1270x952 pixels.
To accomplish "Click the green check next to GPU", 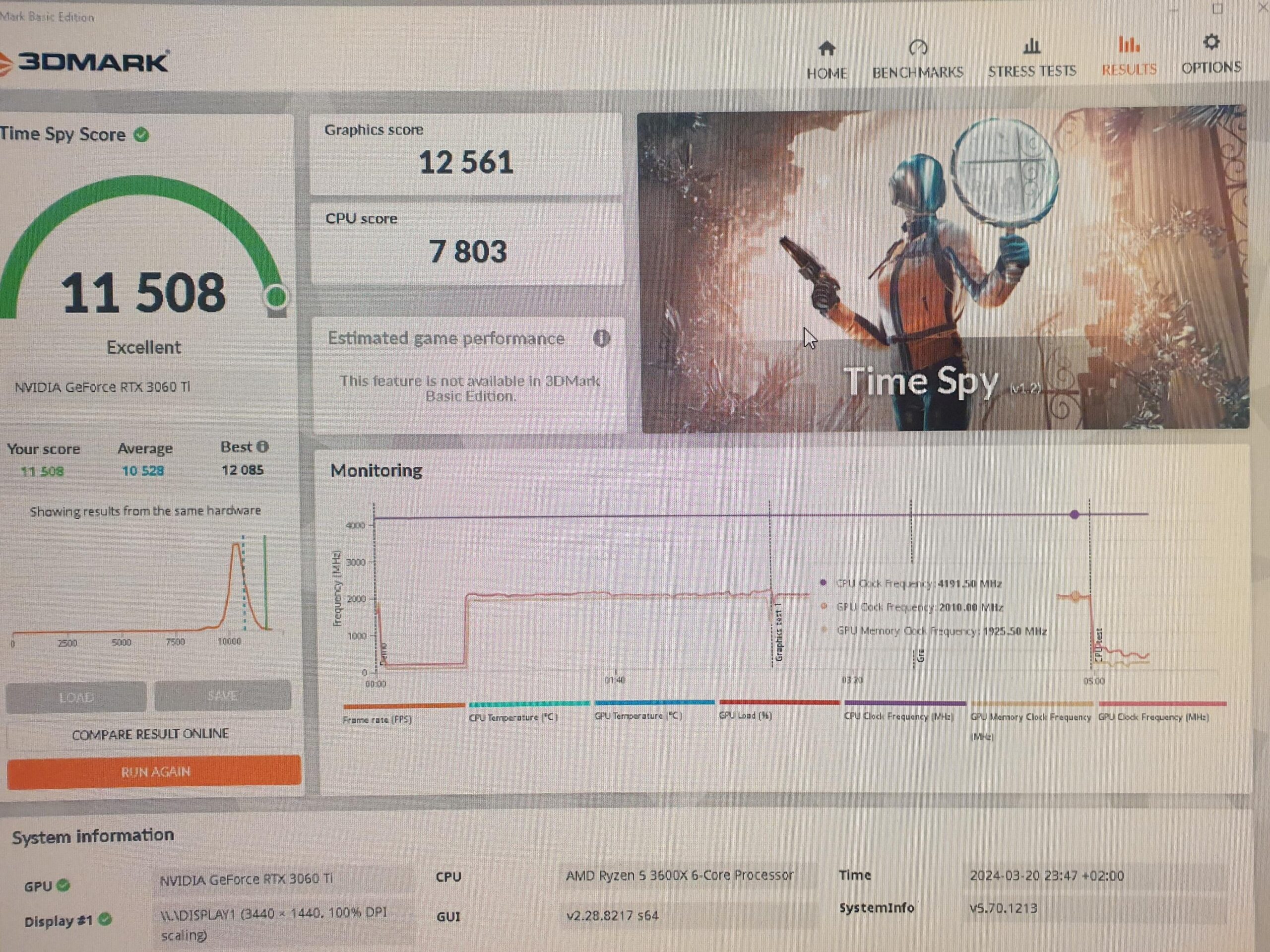I will (x=63, y=885).
